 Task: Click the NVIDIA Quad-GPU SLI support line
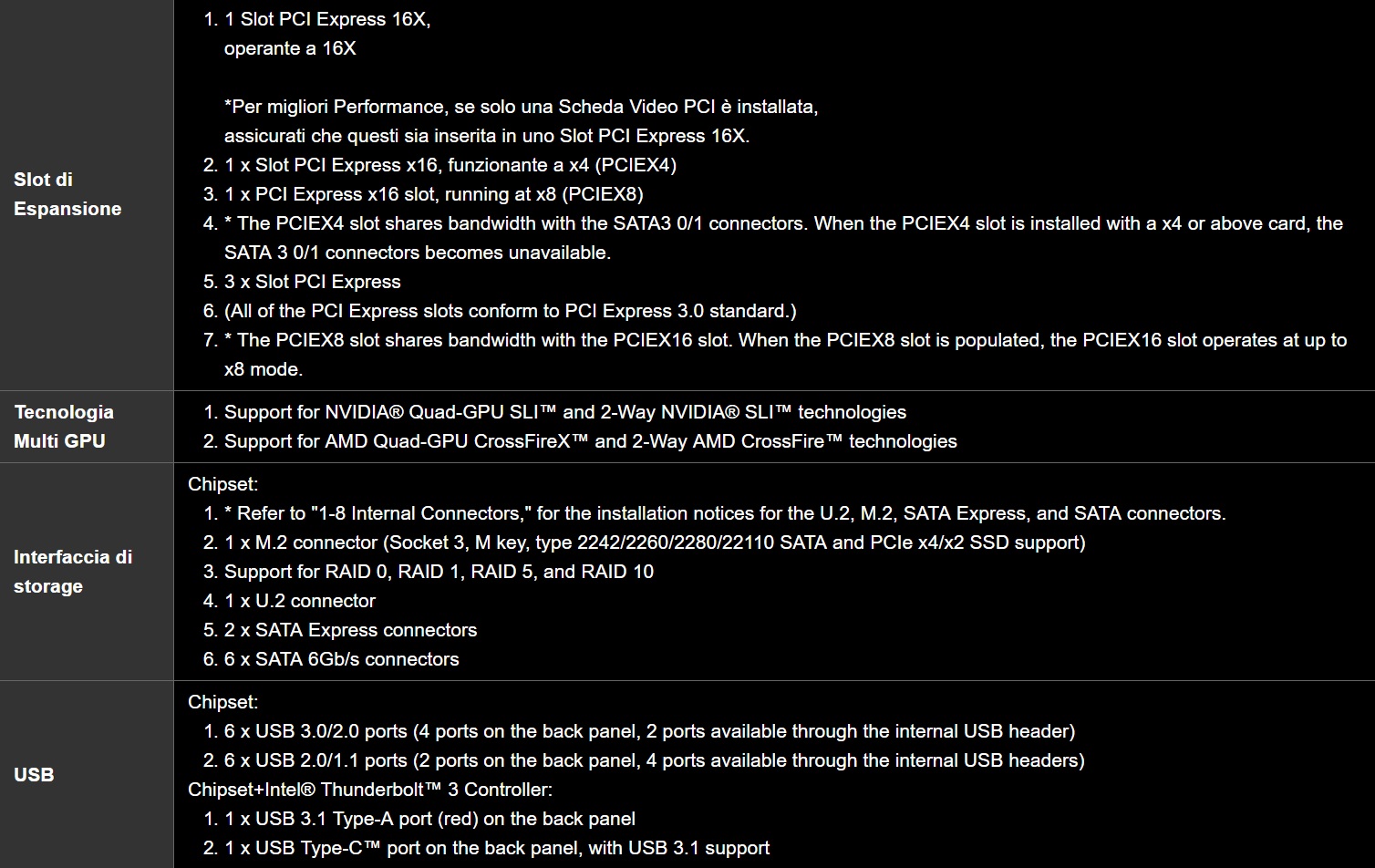[565, 412]
